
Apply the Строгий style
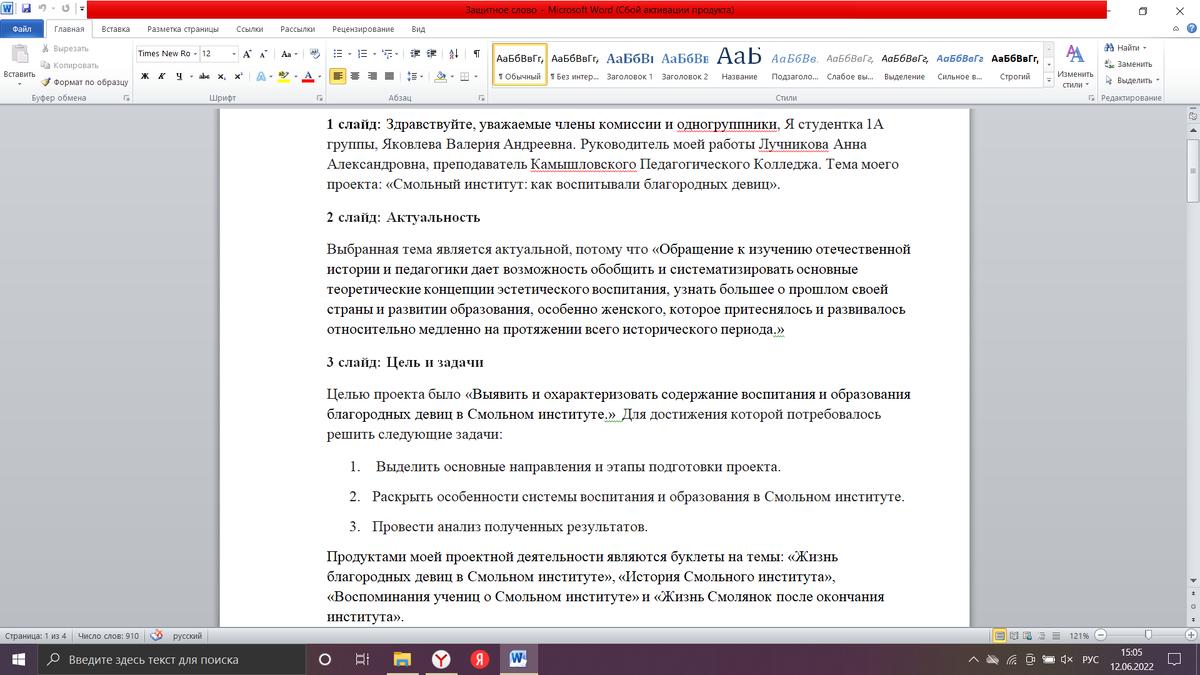coord(1014,64)
